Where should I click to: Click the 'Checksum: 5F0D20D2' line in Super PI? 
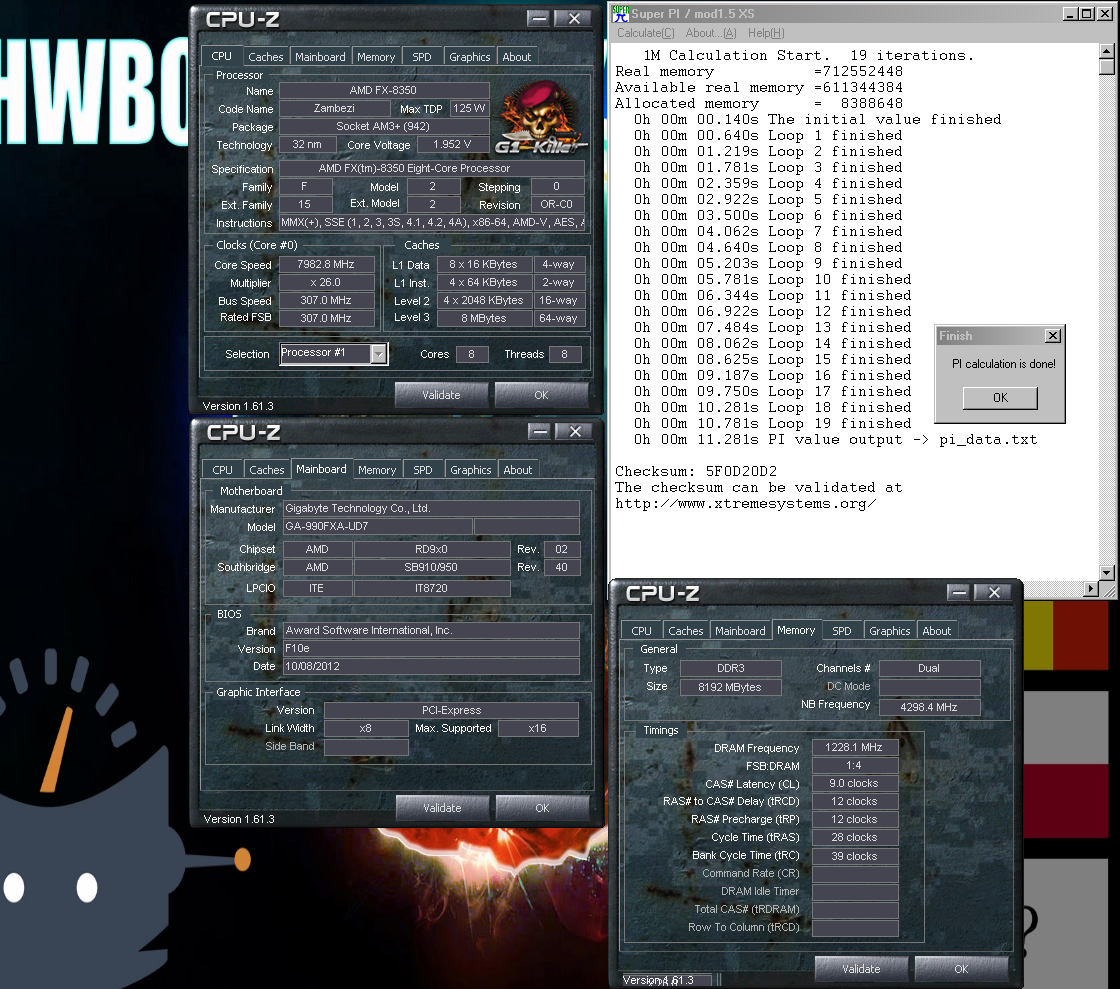coord(696,471)
